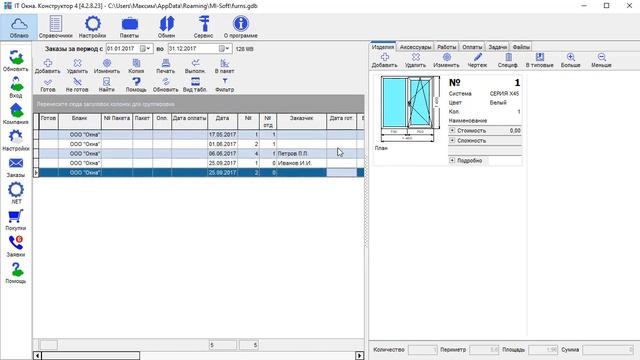Open the Заказы orders sidebar item
Image resolution: width=640 pixels, height=360 pixels.
pos(16,167)
